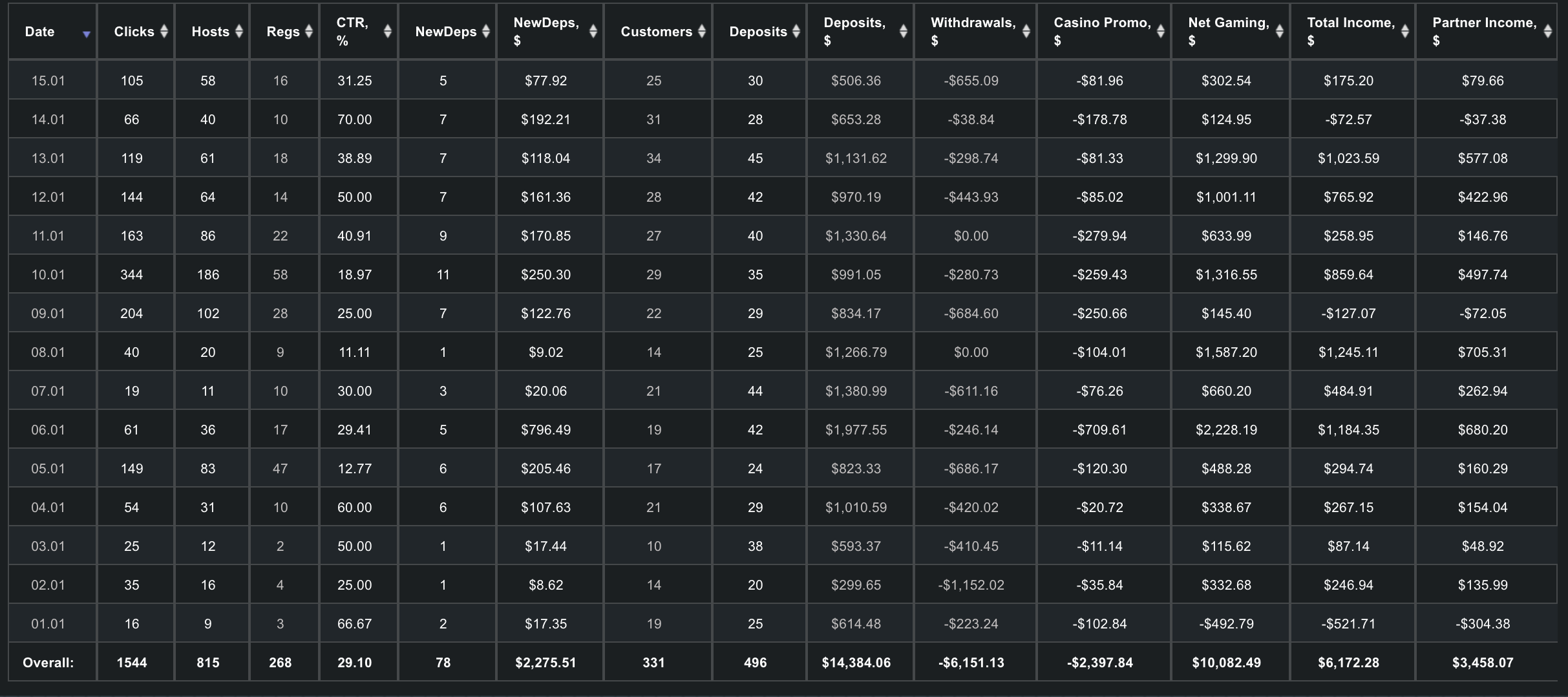Click the sort arrows icon beside Hosts
The height and width of the screenshot is (697, 1568).
pos(239,31)
